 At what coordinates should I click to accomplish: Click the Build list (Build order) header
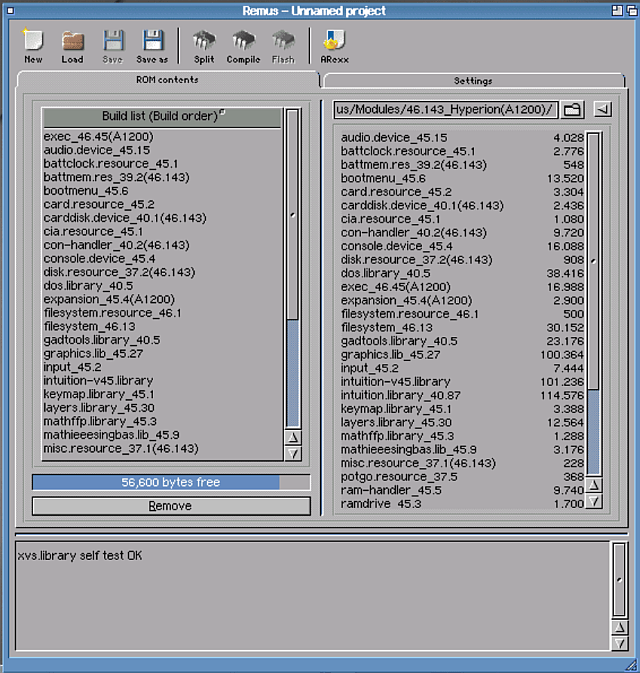coord(160,117)
